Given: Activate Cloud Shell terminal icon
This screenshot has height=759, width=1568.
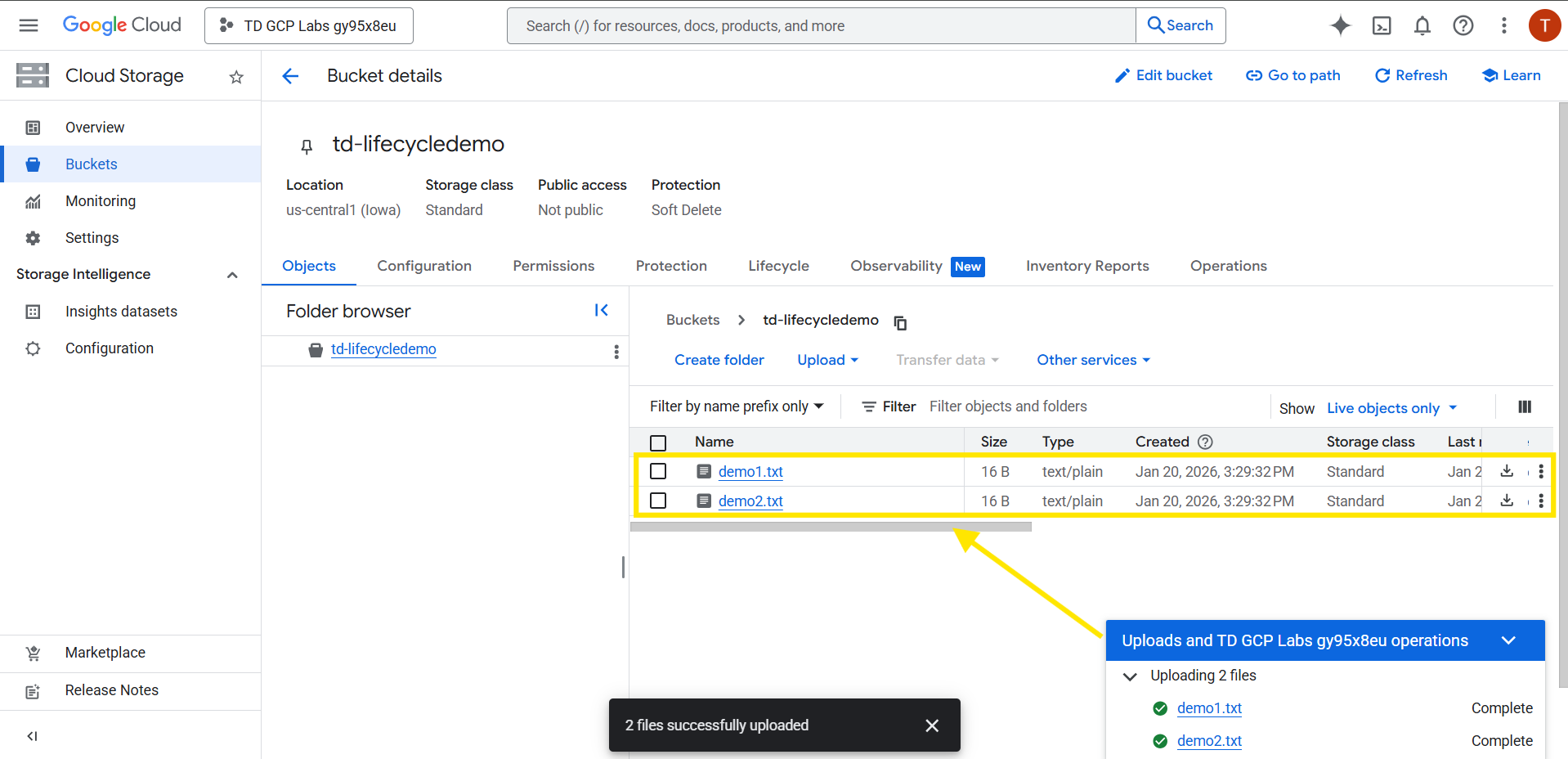Looking at the screenshot, I should coord(1381,26).
